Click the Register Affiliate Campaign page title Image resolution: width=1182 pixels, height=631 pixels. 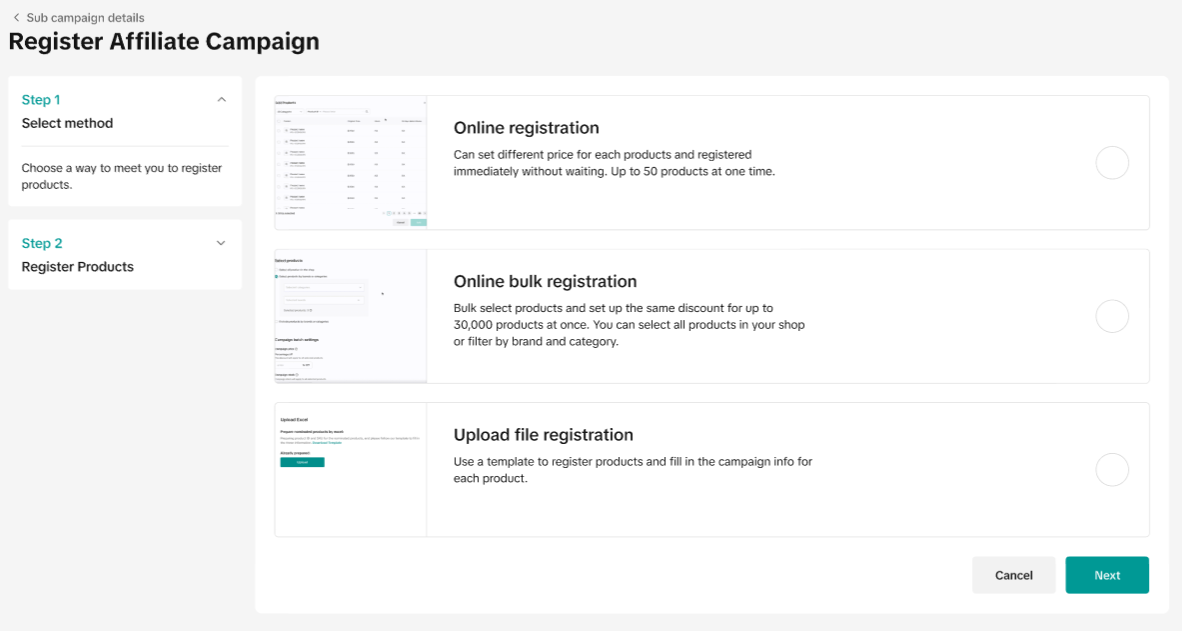164,42
